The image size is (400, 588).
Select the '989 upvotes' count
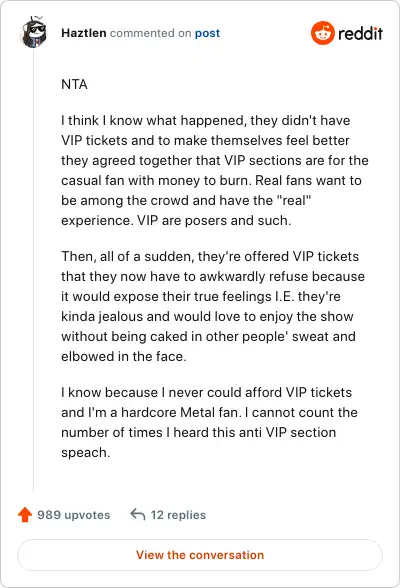tap(73, 515)
